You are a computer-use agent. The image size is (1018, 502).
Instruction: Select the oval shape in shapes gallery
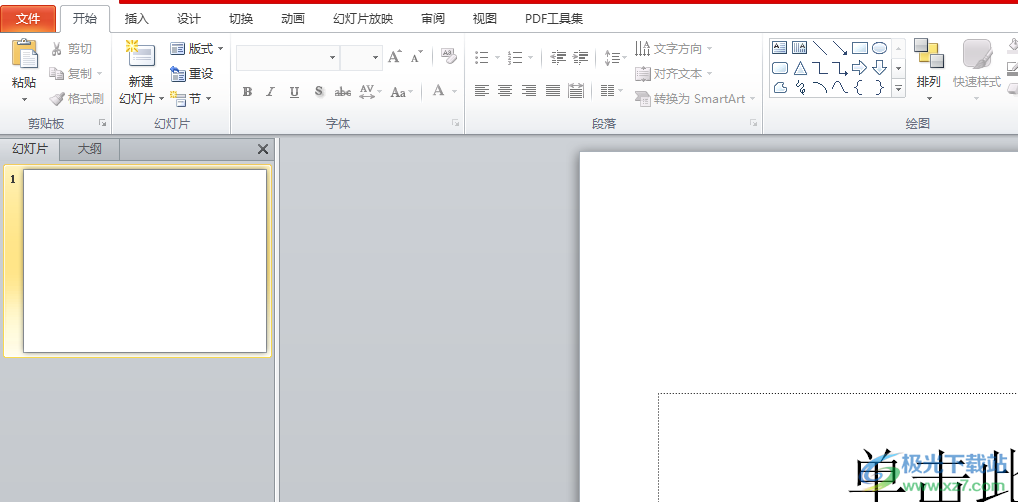pyautogui.click(x=880, y=48)
